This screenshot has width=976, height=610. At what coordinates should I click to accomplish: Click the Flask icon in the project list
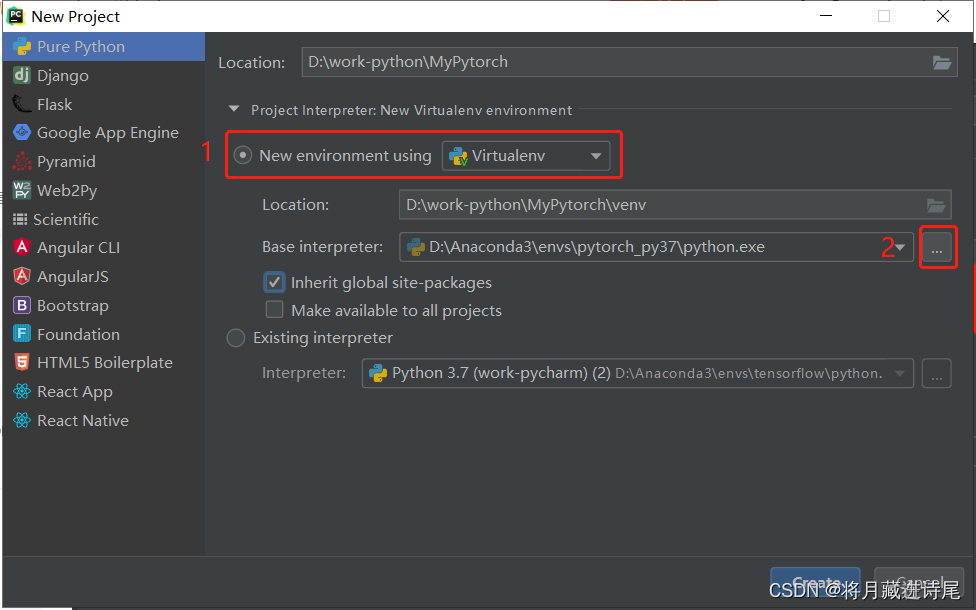click(22, 104)
